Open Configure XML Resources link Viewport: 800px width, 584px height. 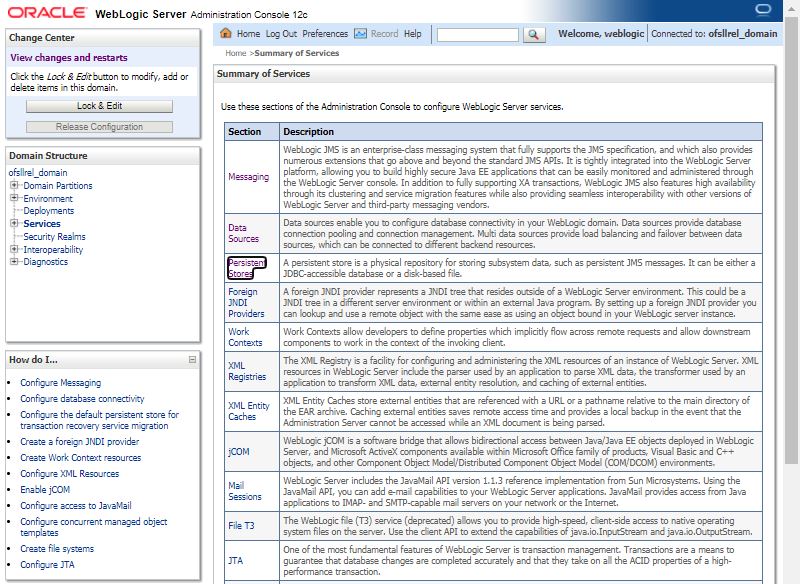pyautogui.click(x=69, y=473)
